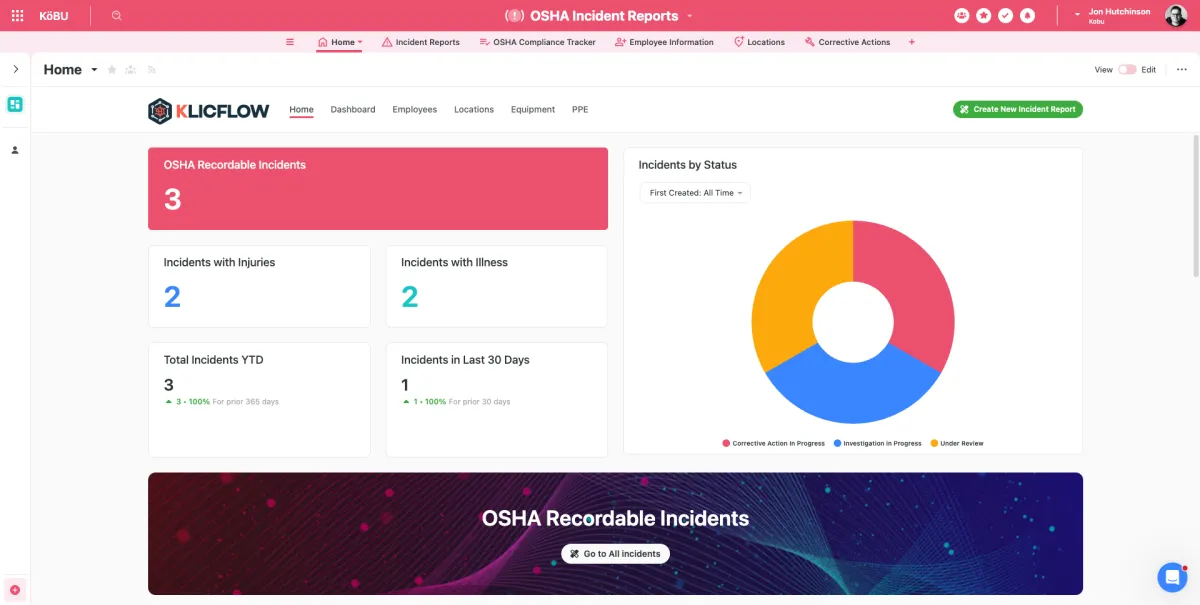Open the blue chat support bubble
The width and height of the screenshot is (1200, 605).
pyautogui.click(x=1172, y=577)
